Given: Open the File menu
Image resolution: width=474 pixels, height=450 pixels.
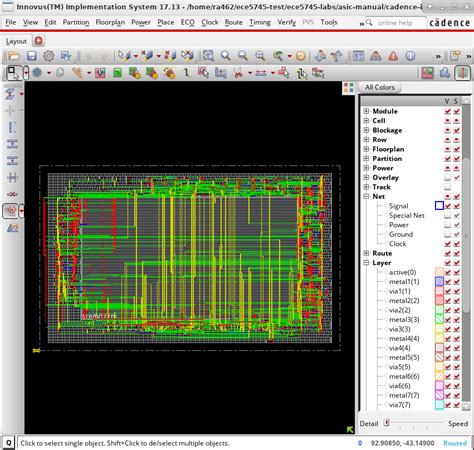Looking at the screenshot, I should point(11,22).
